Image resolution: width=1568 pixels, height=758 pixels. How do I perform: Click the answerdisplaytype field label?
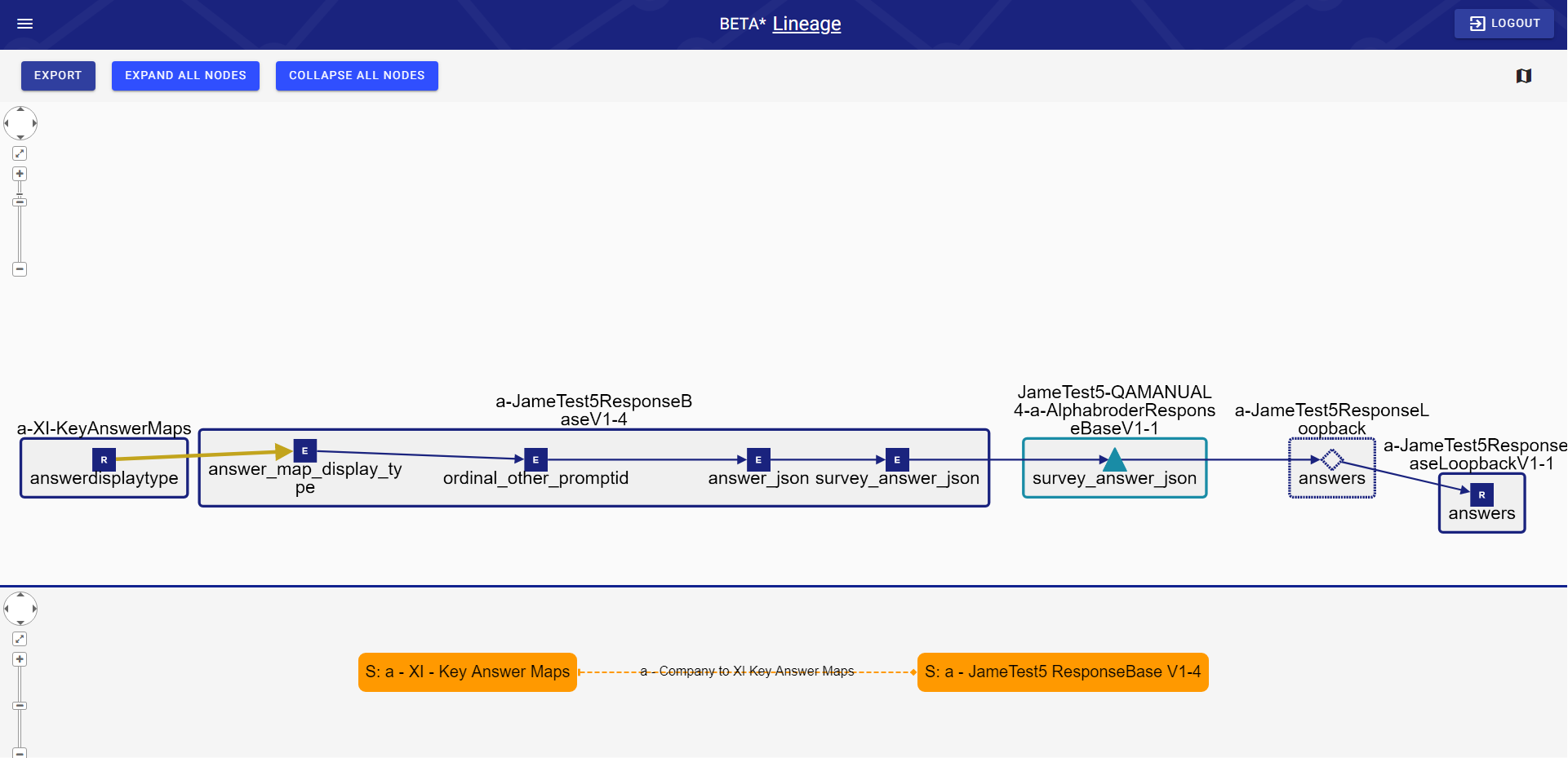[104, 478]
